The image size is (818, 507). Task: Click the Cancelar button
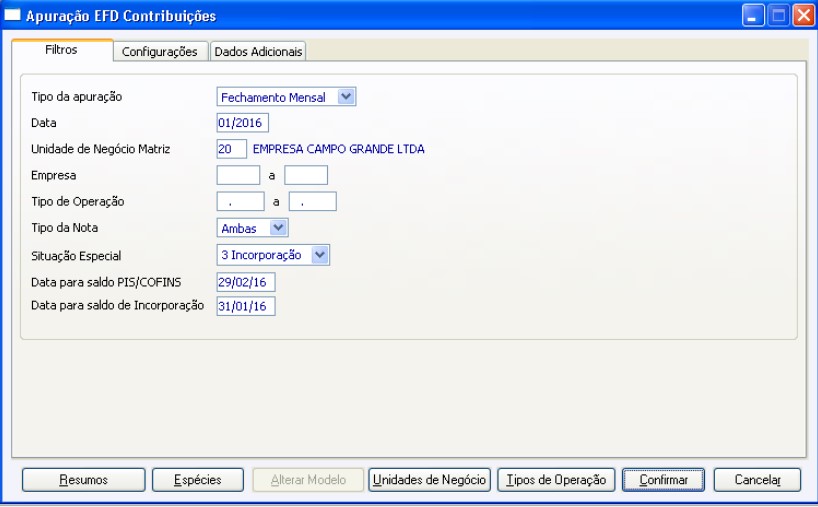click(757, 480)
